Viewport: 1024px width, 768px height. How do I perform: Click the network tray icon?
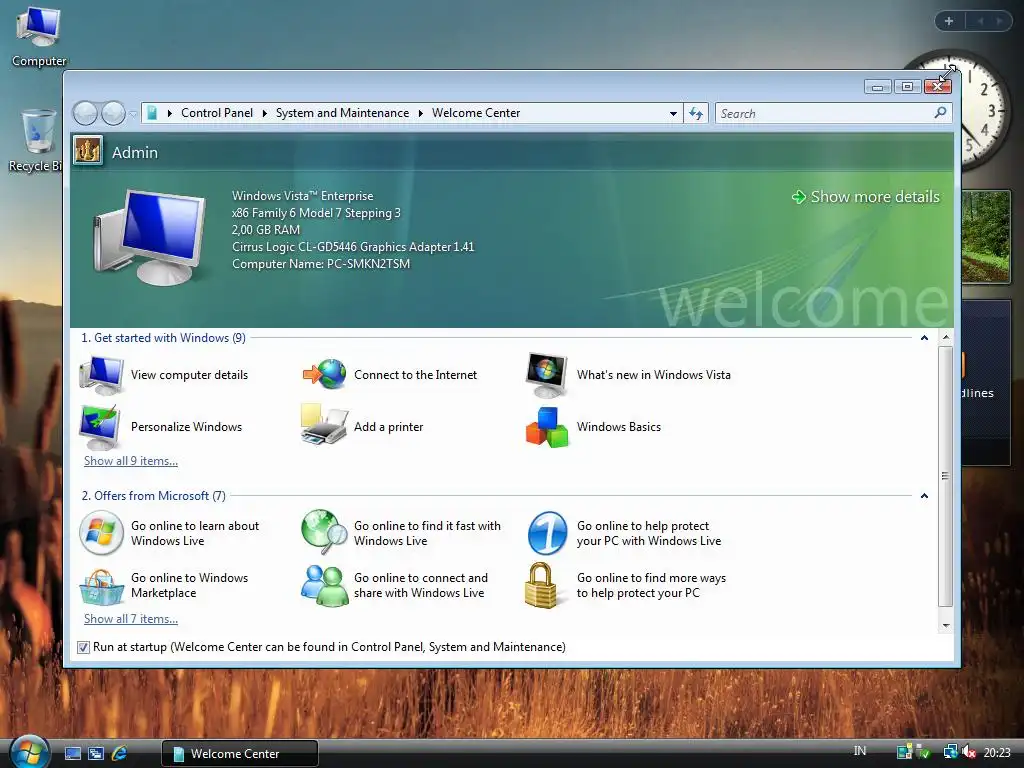[x=951, y=752]
